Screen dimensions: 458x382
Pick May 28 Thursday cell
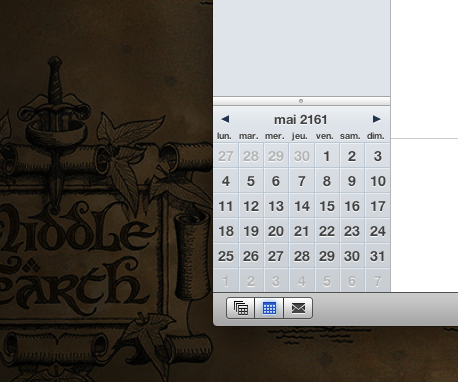302,256
